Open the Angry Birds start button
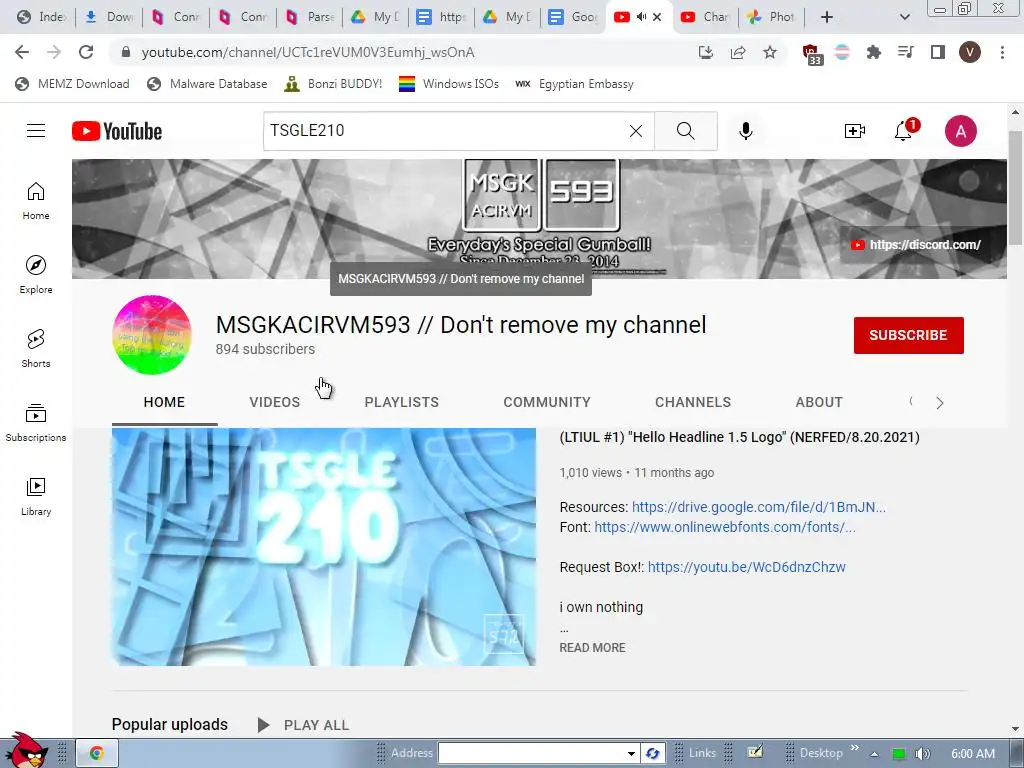The width and height of the screenshot is (1024, 768). 26,750
